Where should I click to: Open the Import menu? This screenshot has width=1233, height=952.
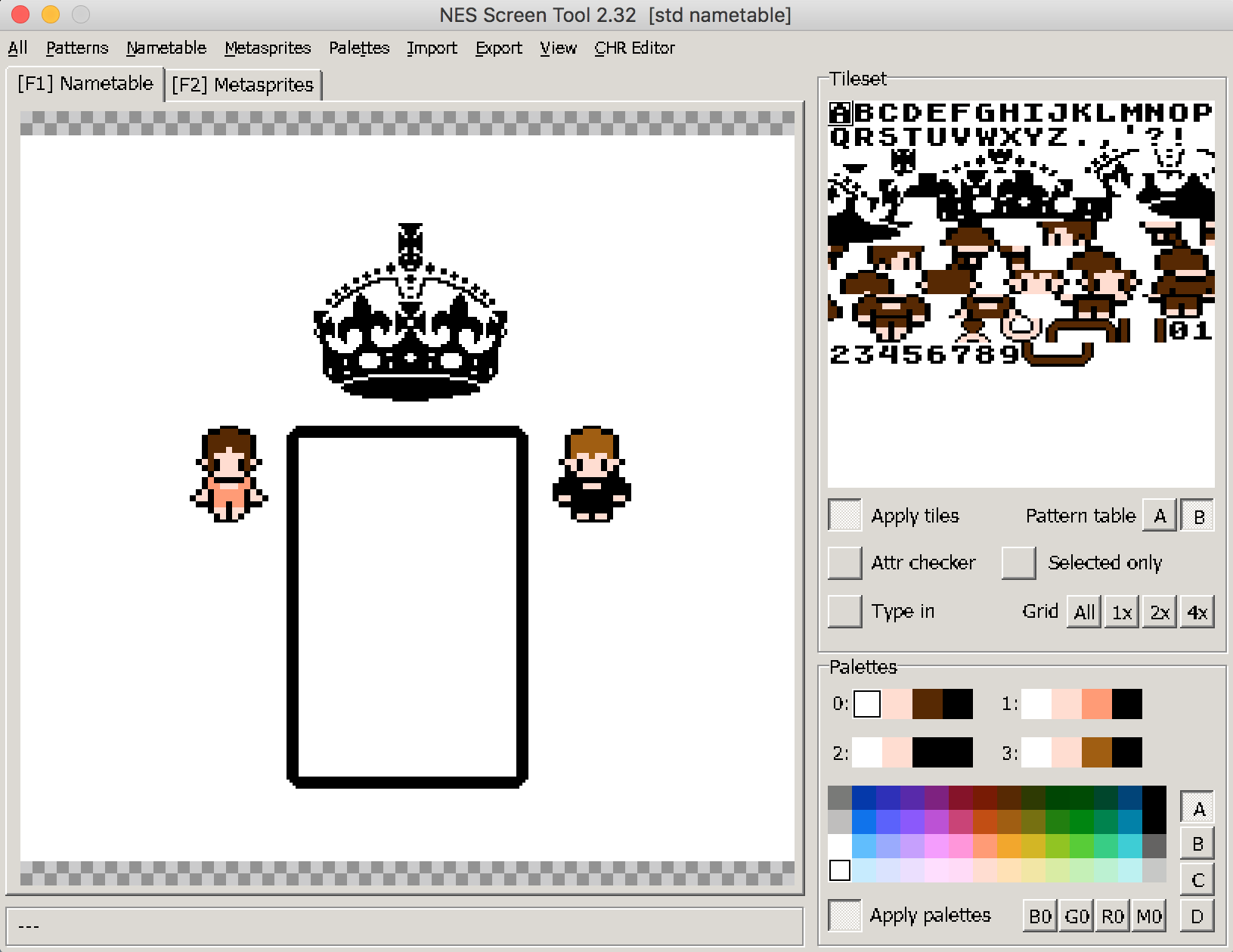[432, 48]
